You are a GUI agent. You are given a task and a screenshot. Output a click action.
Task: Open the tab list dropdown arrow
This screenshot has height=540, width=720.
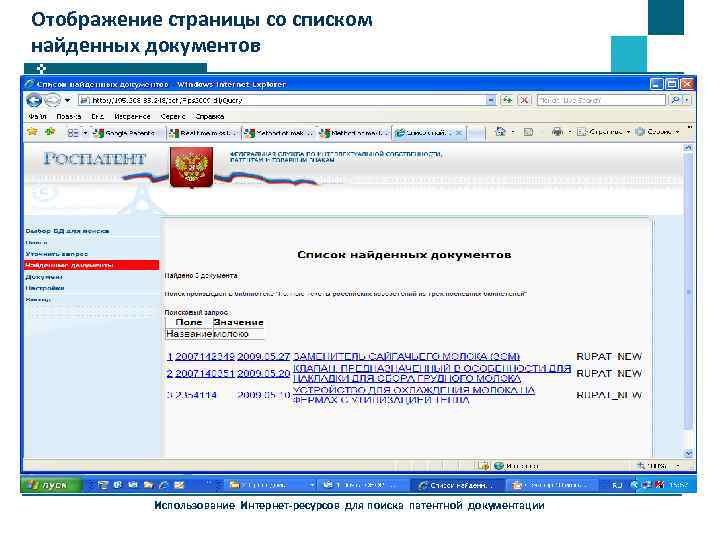[x=85, y=133]
